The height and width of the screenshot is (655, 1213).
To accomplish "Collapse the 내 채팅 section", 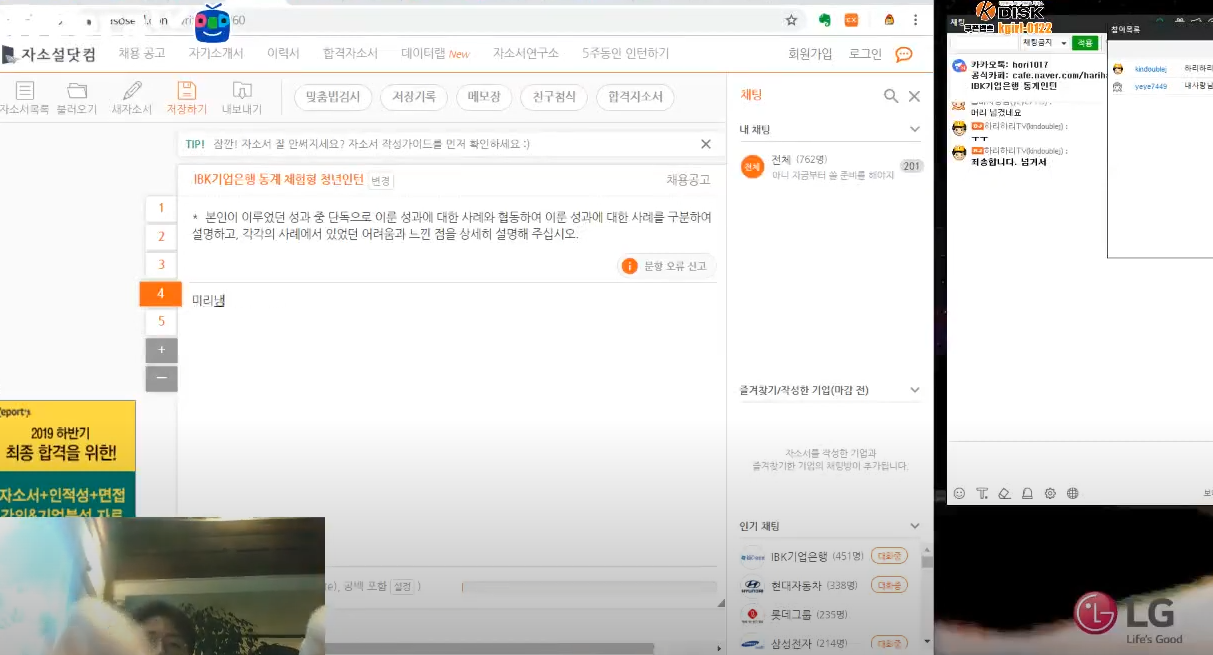I will pos(914,129).
